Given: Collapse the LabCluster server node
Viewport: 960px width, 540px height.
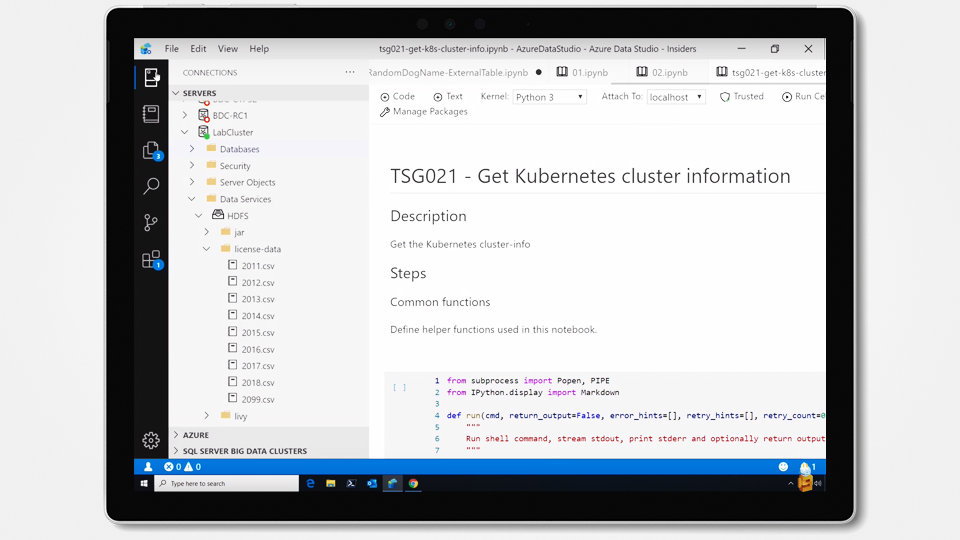Looking at the screenshot, I should [x=185, y=132].
